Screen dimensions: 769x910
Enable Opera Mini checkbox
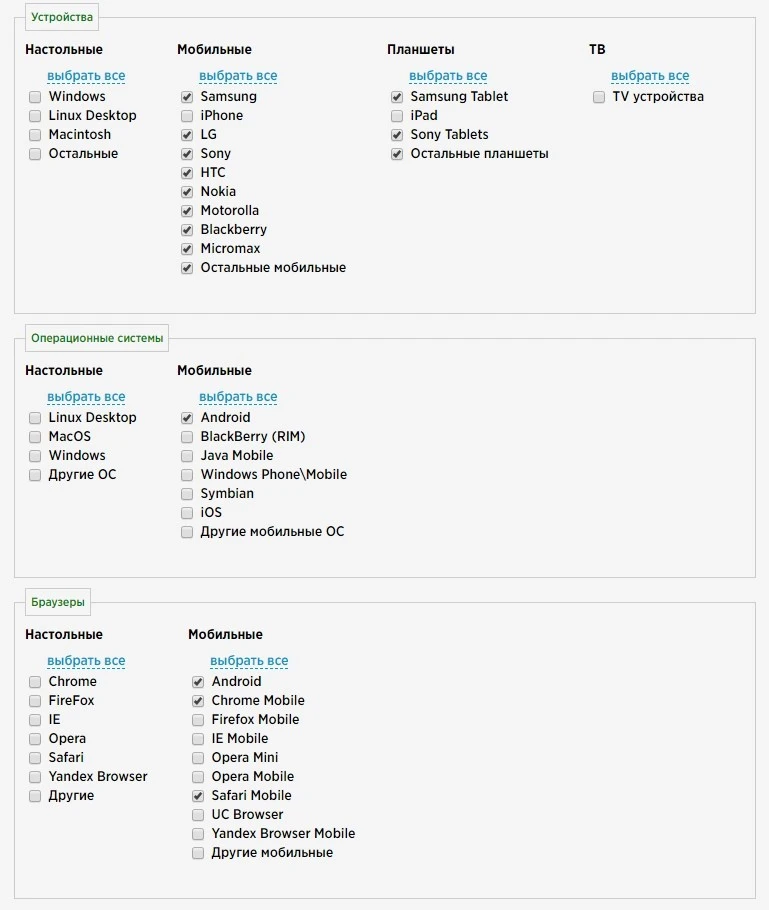pyautogui.click(x=198, y=758)
